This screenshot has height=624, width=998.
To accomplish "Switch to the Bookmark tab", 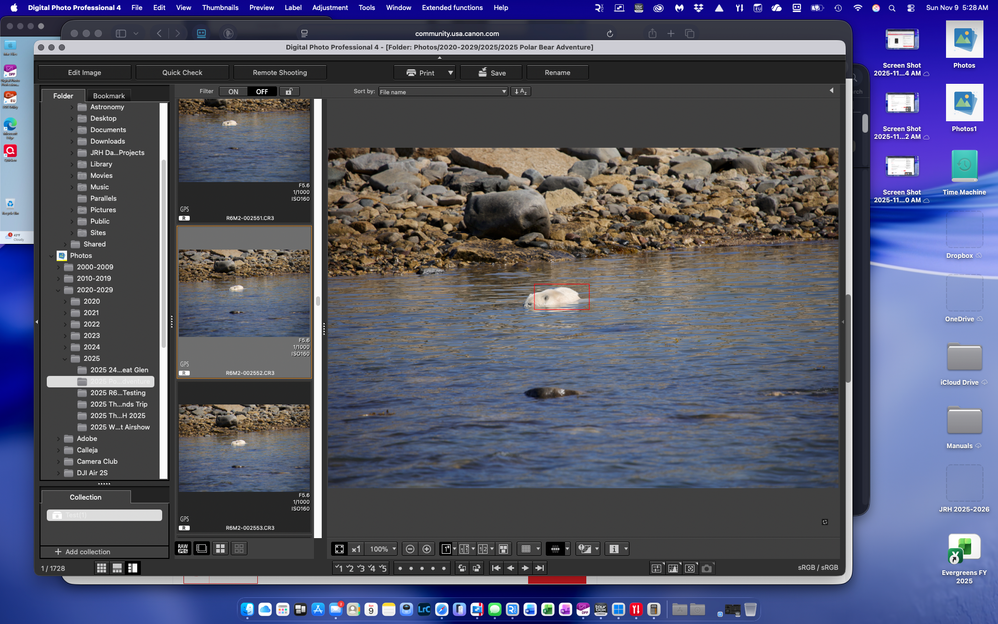I will [x=108, y=96].
